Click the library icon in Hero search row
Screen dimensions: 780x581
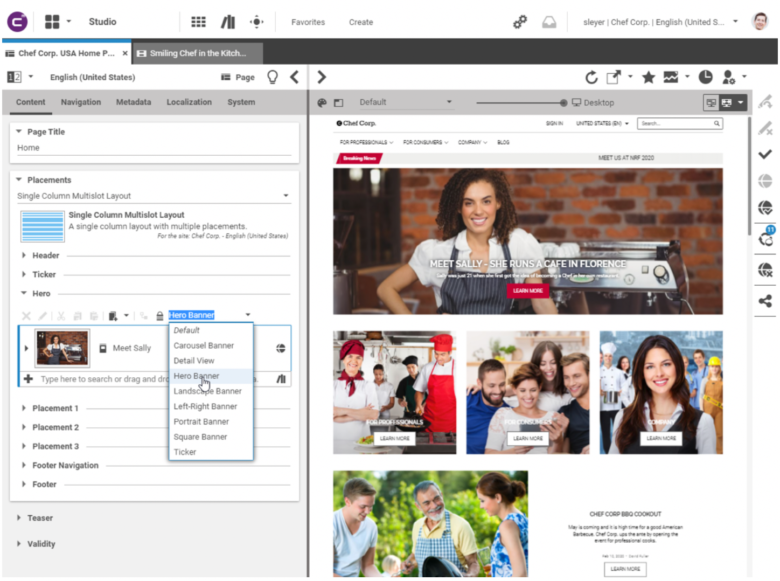[x=281, y=379]
